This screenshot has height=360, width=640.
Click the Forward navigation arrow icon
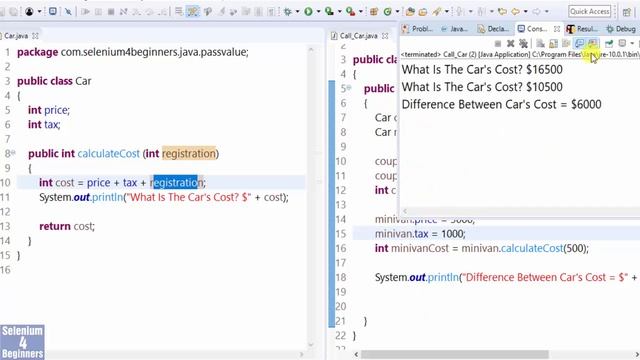pos(536,11)
